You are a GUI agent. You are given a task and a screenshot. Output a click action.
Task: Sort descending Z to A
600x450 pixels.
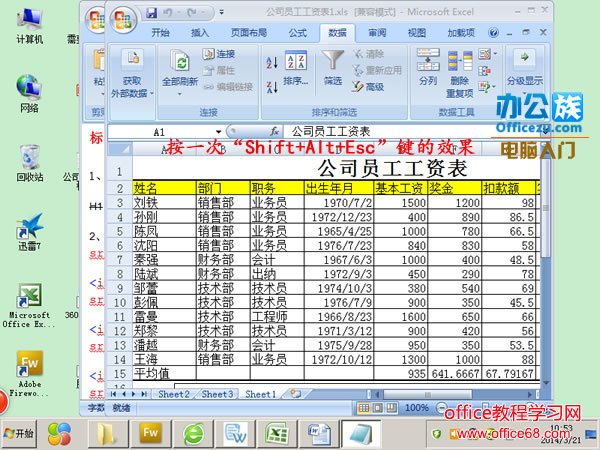point(272,87)
